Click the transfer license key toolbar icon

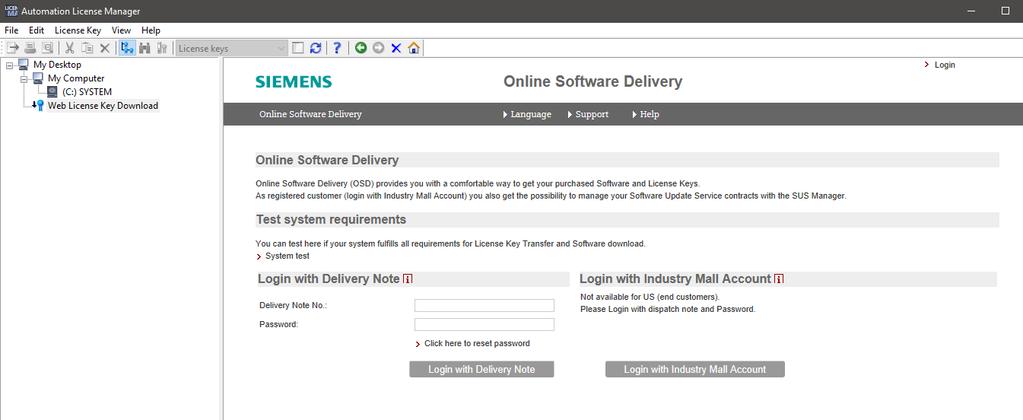click(x=13, y=48)
